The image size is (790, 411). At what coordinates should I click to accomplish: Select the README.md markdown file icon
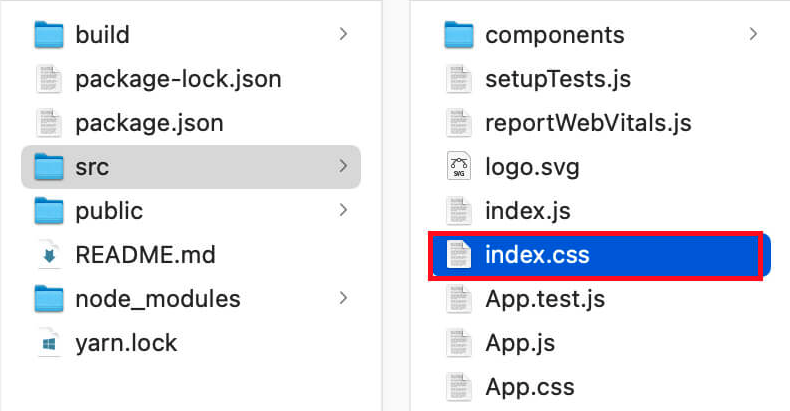[x=49, y=254]
